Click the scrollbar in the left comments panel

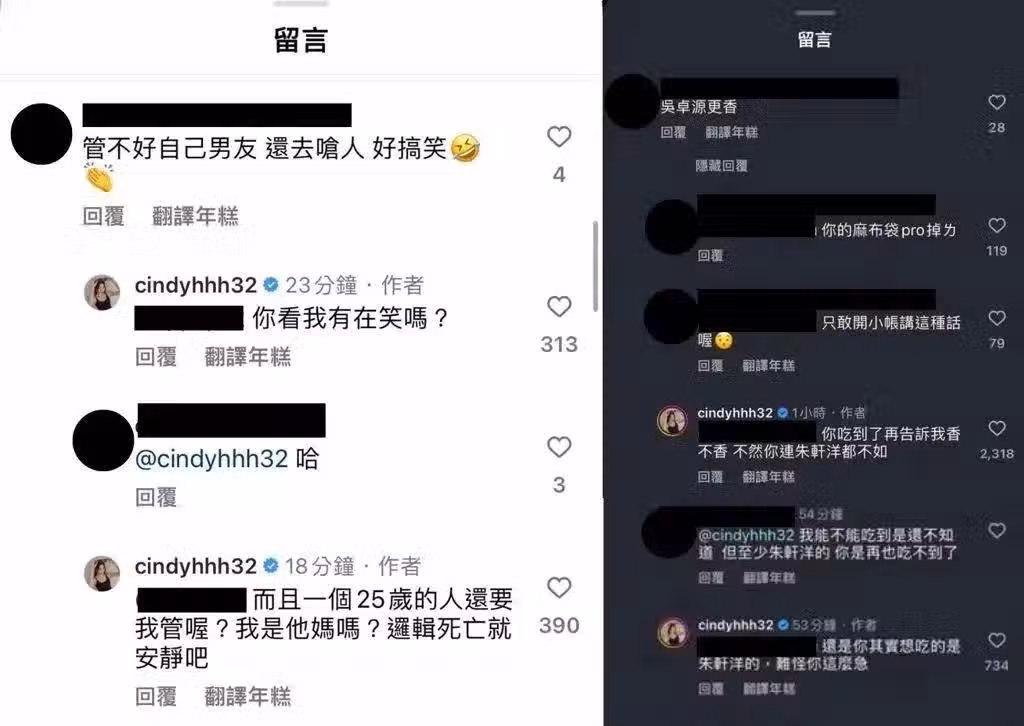tap(595, 266)
